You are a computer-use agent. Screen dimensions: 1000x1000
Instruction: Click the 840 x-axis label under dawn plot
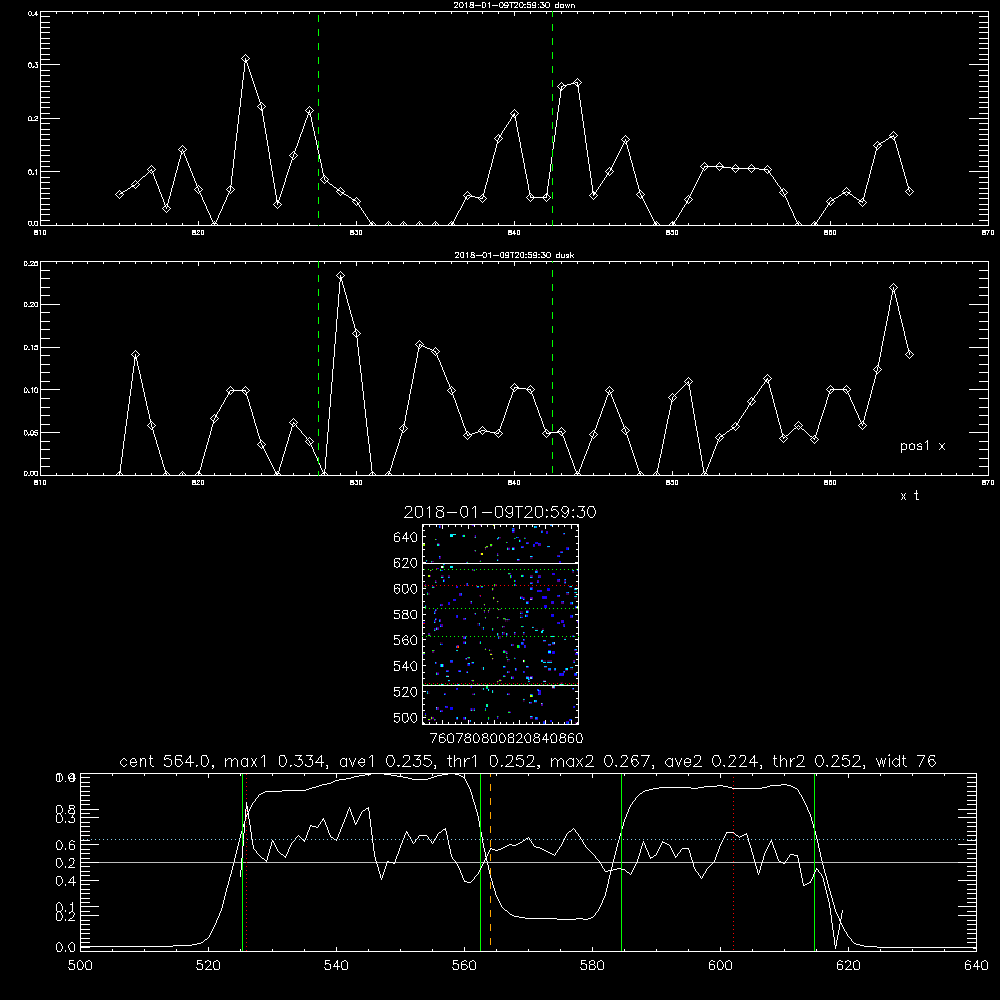514,233
